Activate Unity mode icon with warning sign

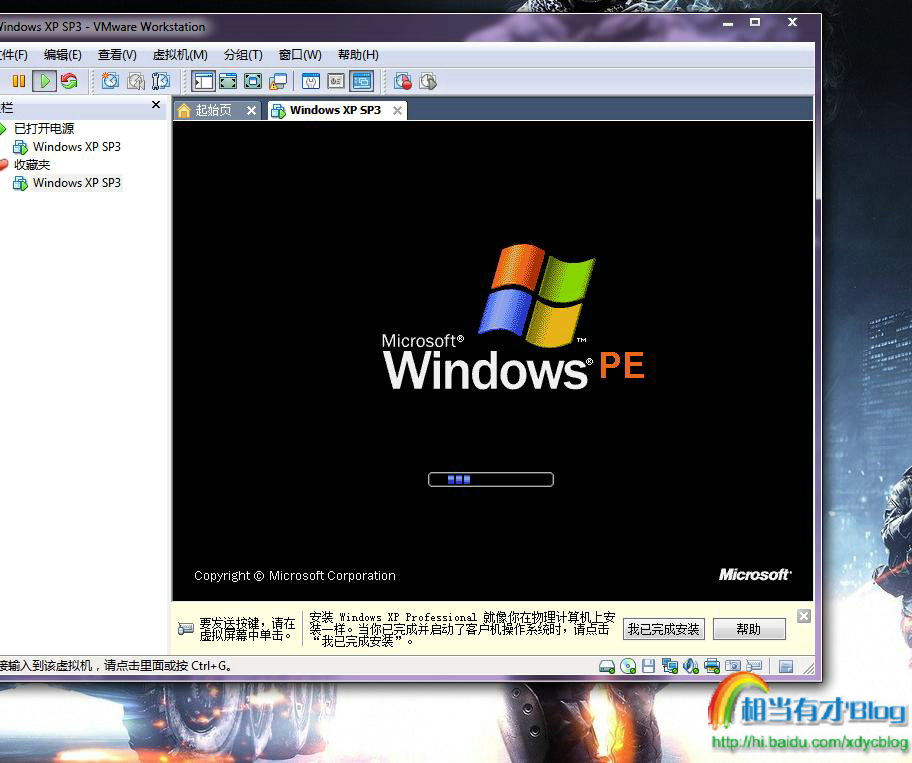(278, 81)
